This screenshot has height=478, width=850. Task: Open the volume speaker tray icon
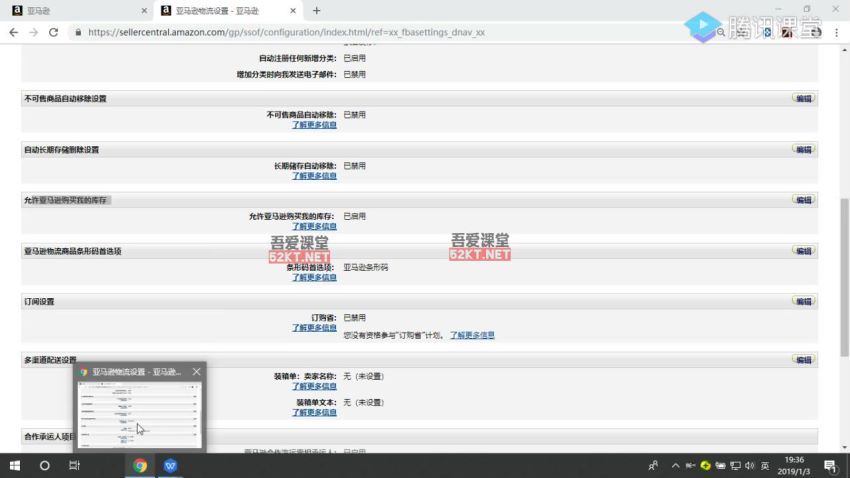tap(750, 466)
